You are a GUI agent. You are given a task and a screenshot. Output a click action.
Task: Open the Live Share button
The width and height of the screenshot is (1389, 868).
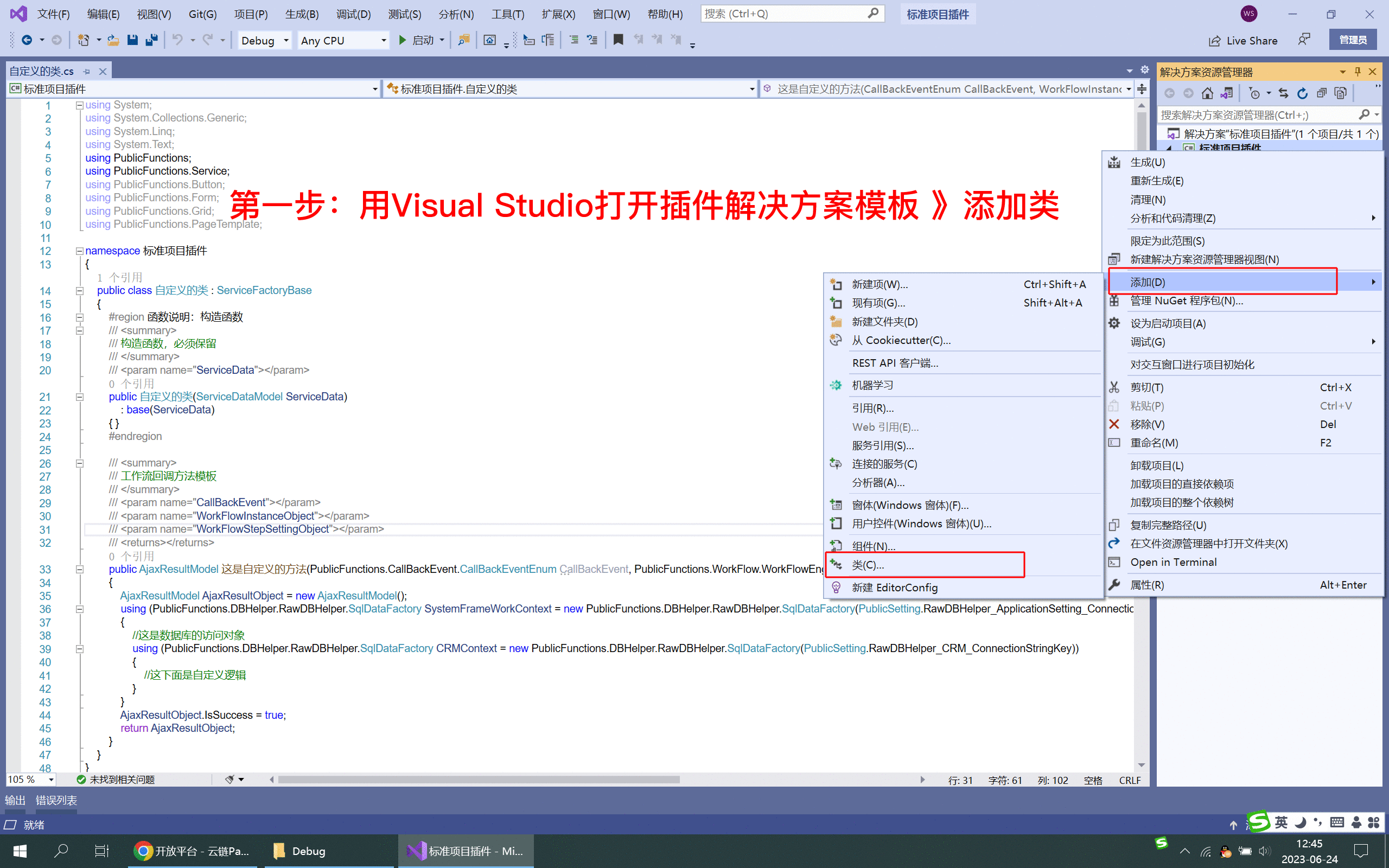pyautogui.click(x=1243, y=40)
